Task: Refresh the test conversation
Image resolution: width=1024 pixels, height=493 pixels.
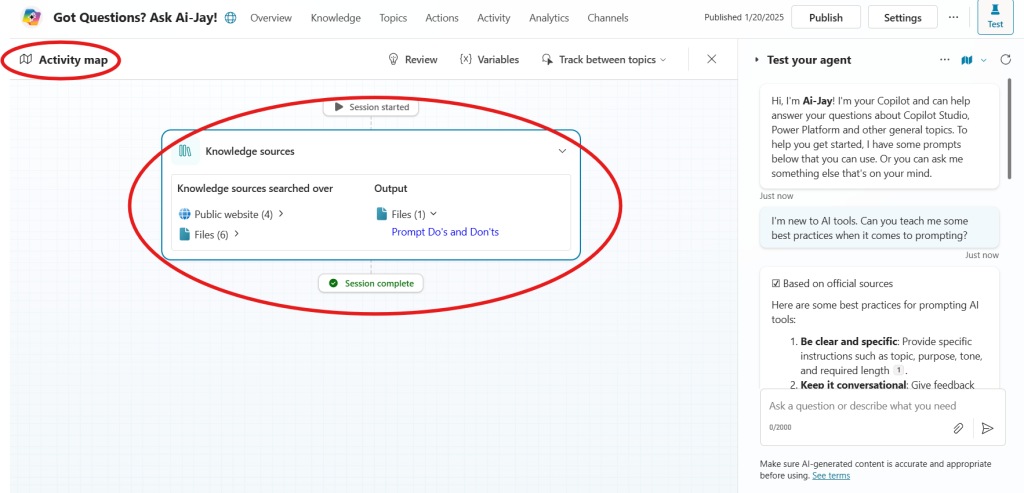Action: coord(1006,60)
